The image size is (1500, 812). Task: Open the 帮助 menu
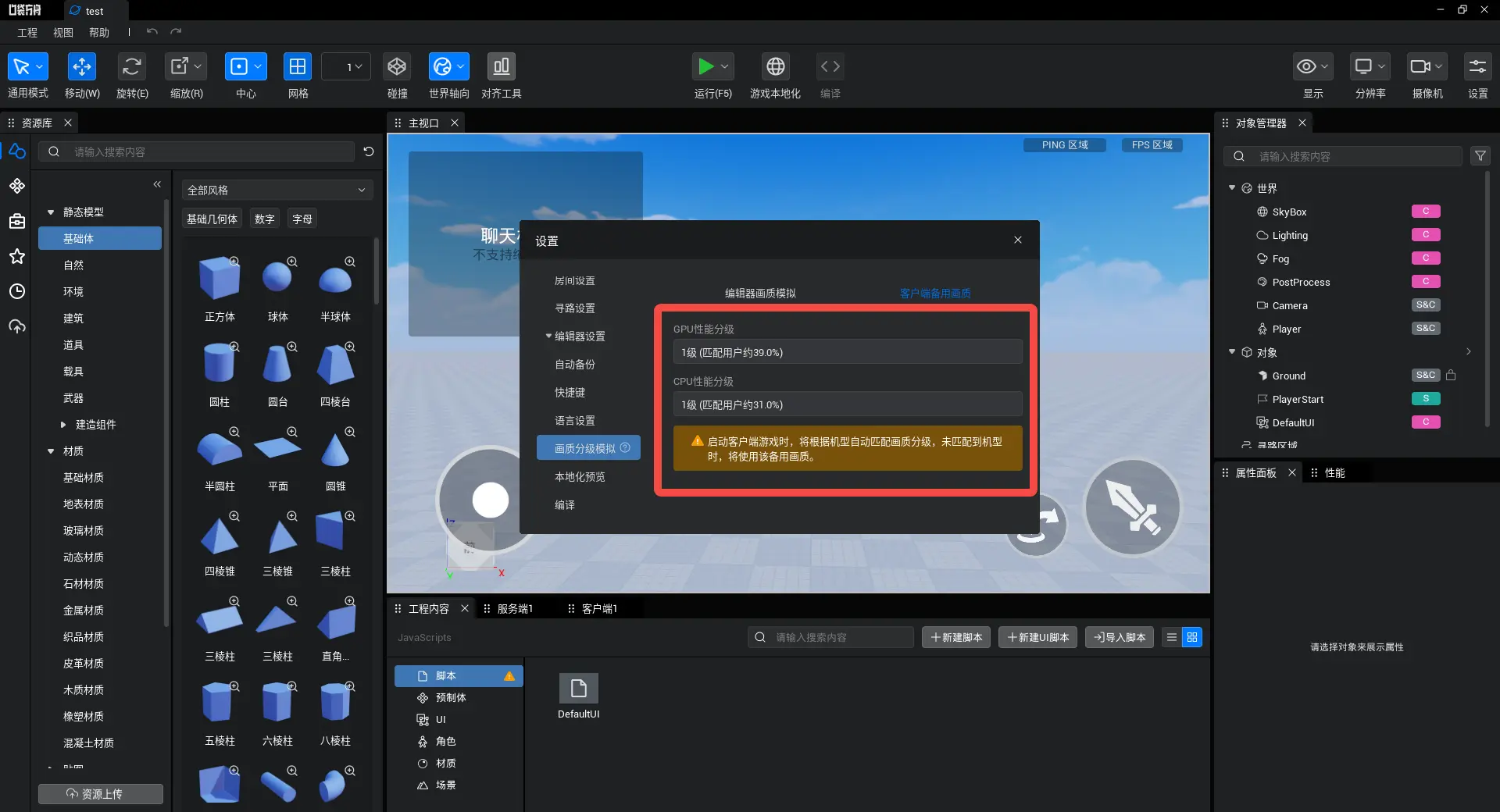[x=99, y=32]
